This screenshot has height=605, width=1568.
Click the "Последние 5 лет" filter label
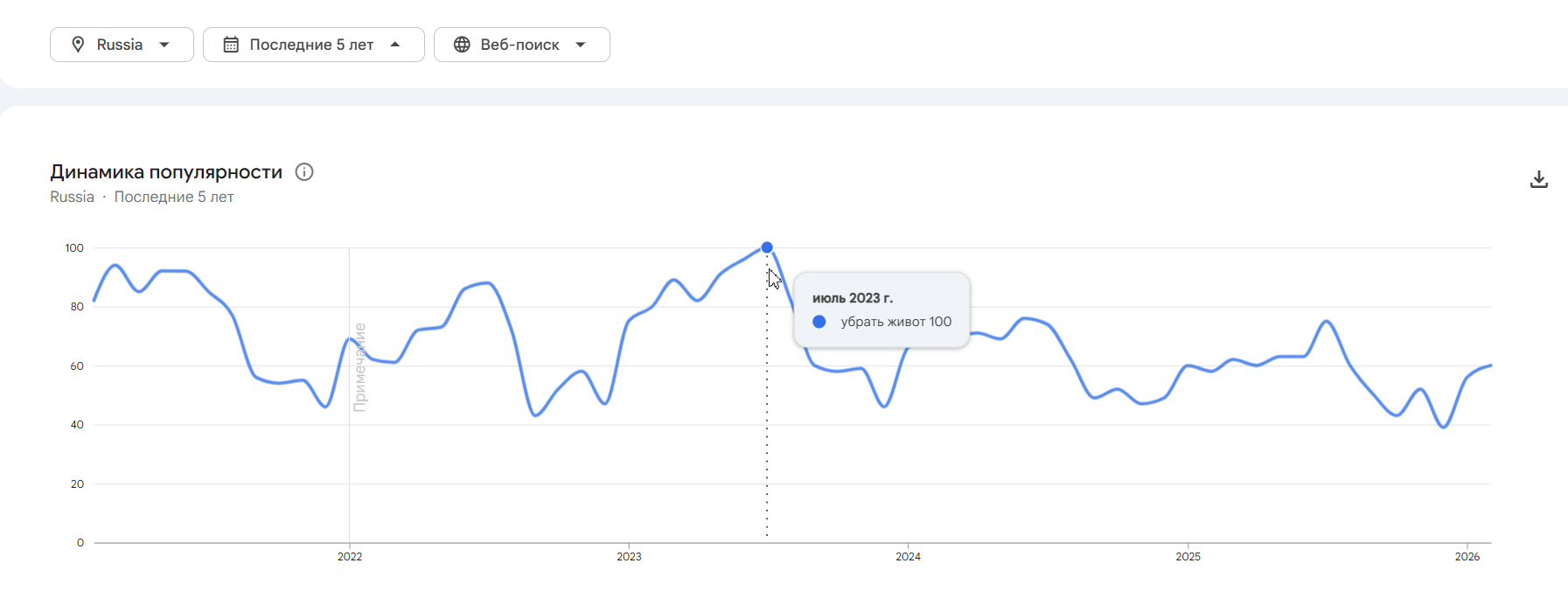coord(311,45)
